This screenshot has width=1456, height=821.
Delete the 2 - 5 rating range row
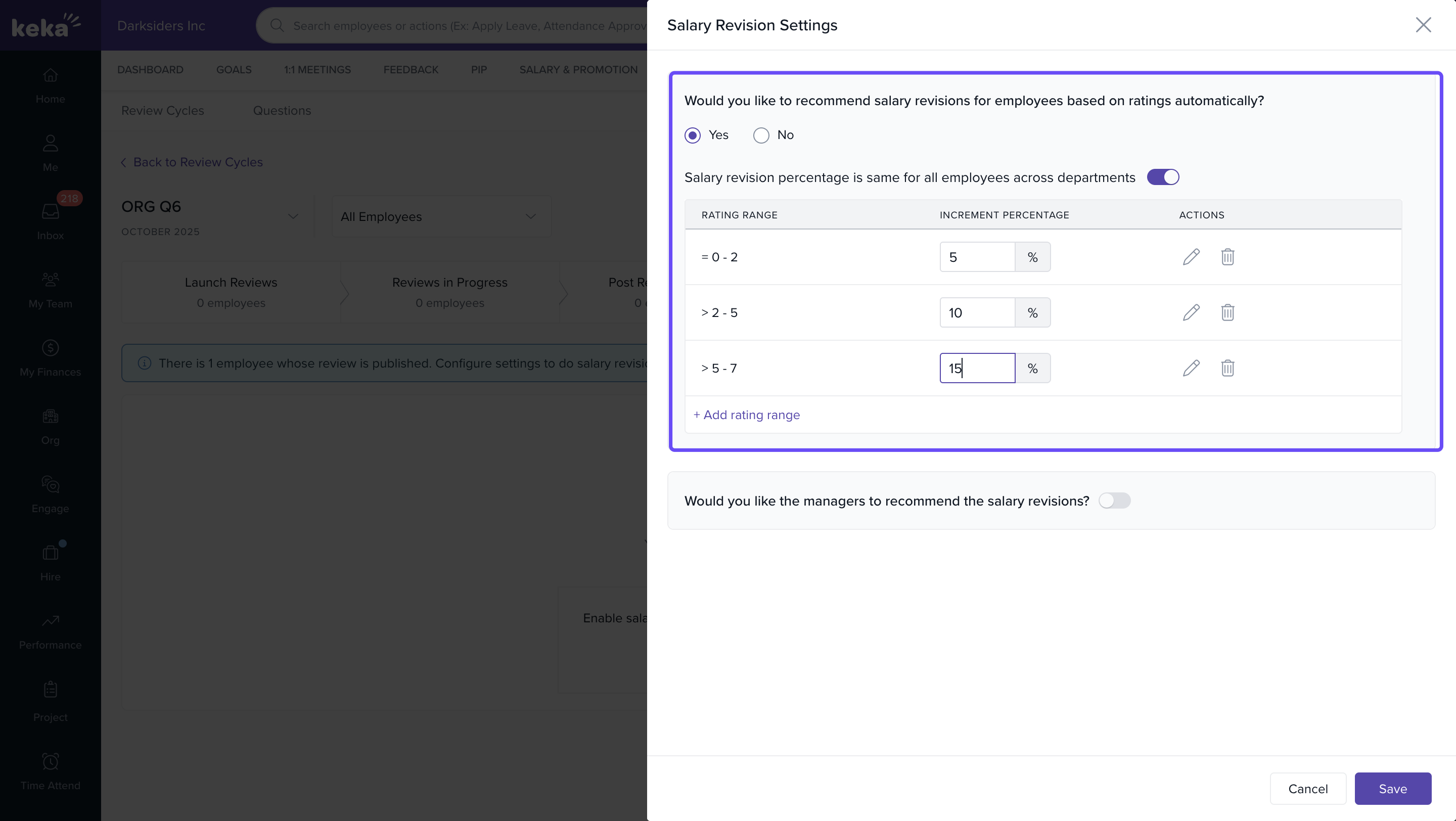[1227, 312]
